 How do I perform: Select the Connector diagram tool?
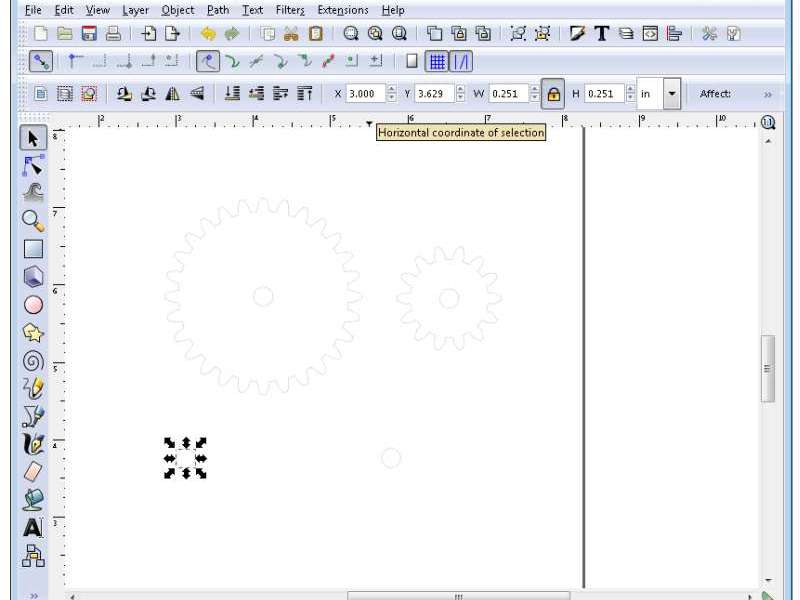click(x=33, y=556)
